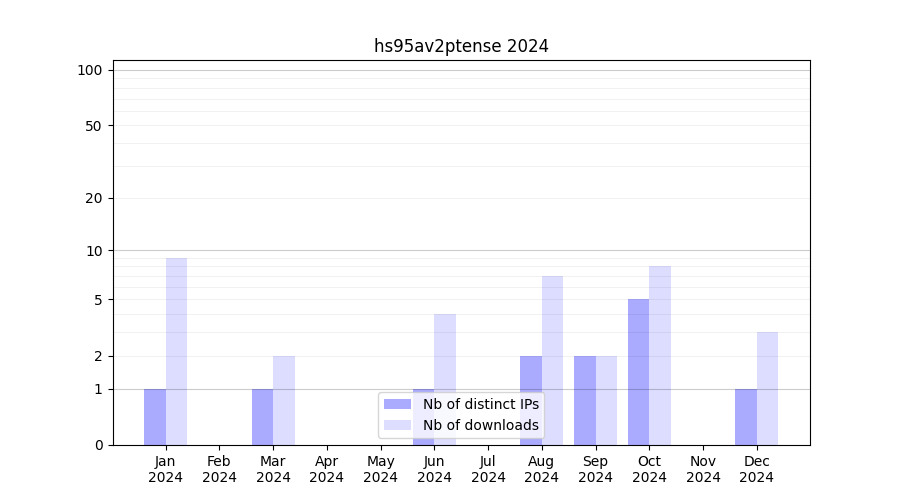This screenshot has height=500, width=900.
Task: Click the January downloads bar
Action: click(x=176, y=351)
